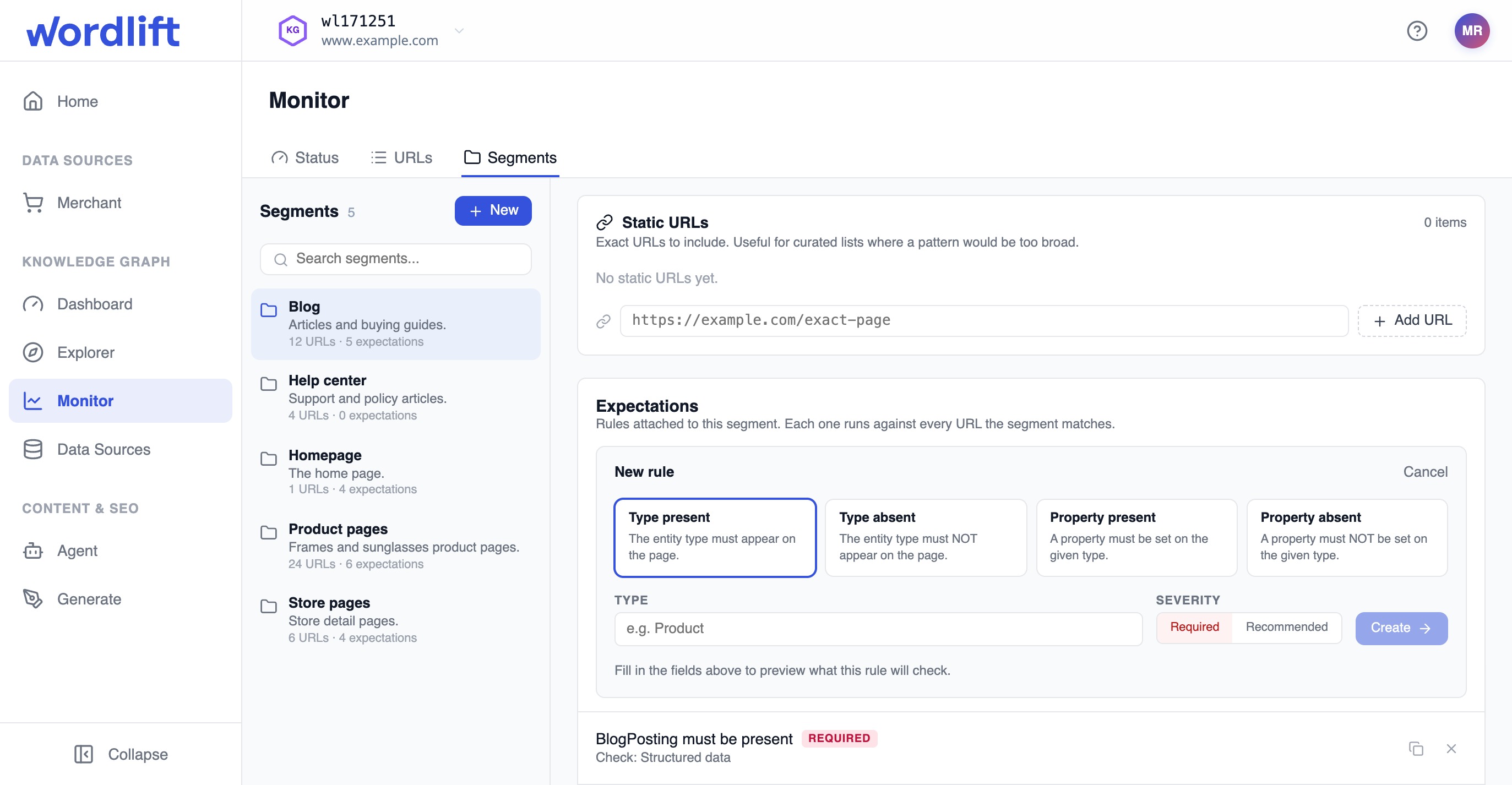Collapse the sidebar
The width and height of the screenshot is (1512, 785).
pyautogui.click(x=121, y=754)
